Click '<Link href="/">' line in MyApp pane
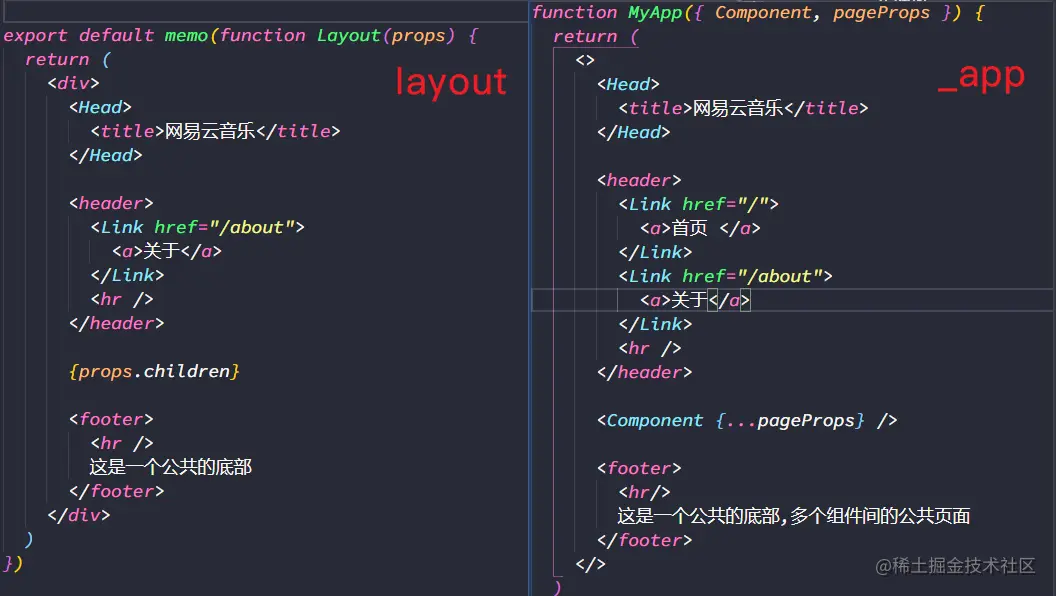This screenshot has height=596, width=1056. click(698, 204)
